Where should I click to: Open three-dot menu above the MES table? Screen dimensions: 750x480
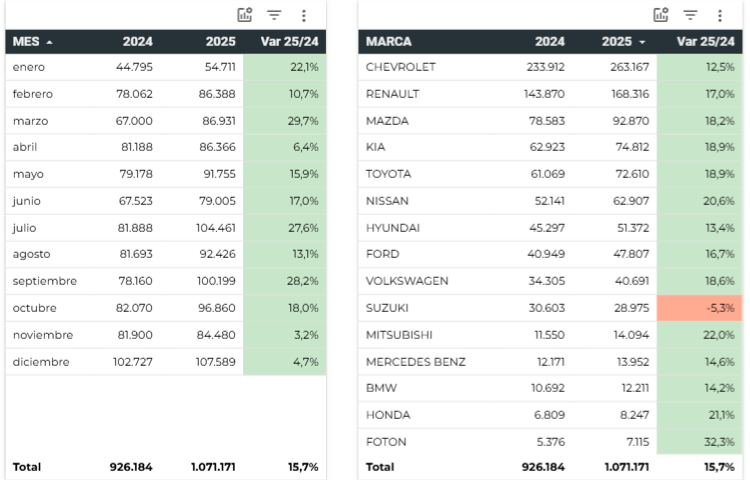[304, 15]
